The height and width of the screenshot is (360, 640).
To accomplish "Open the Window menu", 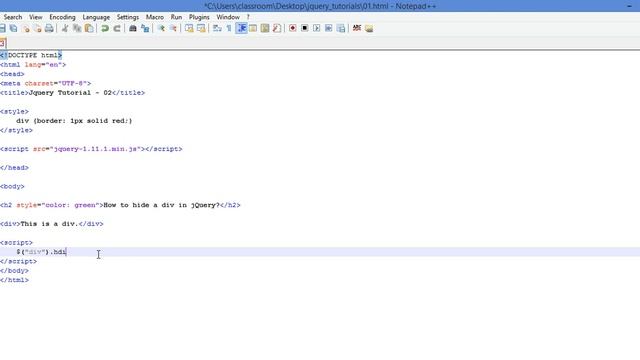I will coord(228,17).
